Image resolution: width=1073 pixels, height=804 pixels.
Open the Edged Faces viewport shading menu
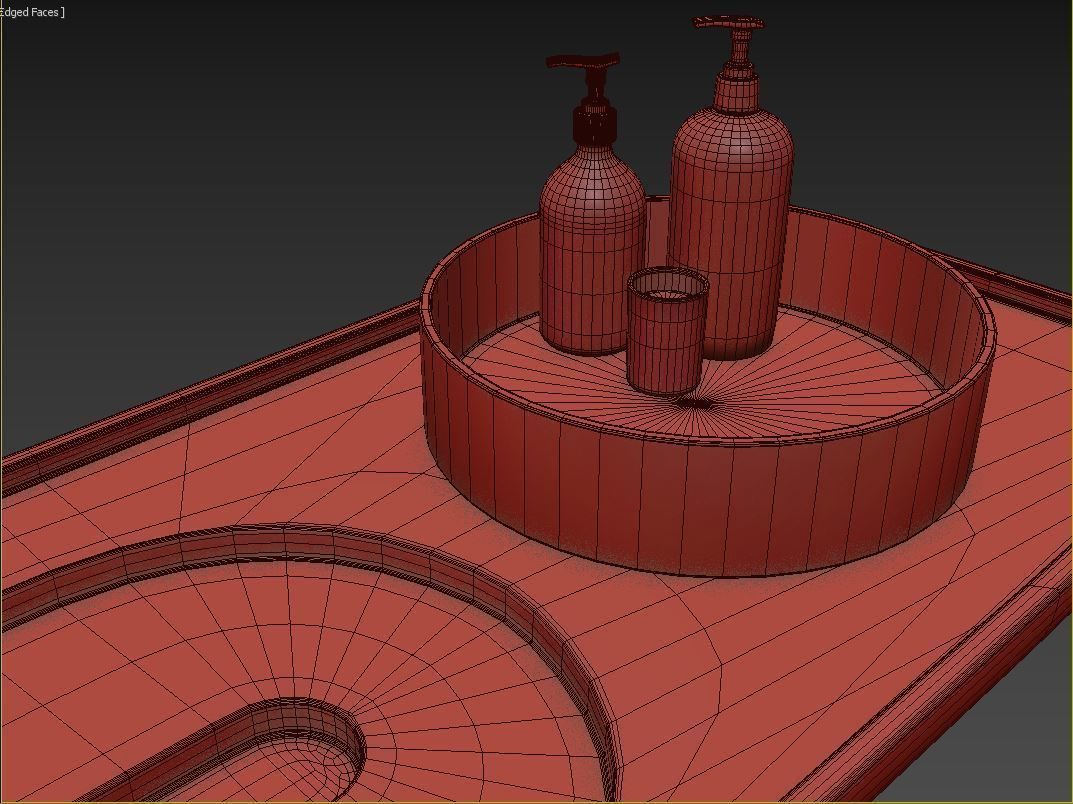[31, 12]
